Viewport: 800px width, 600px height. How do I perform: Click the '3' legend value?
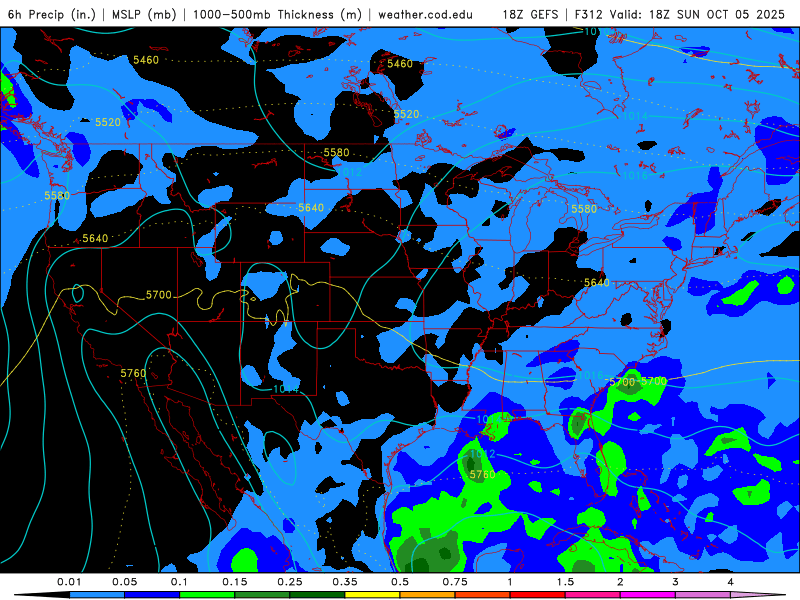pyautogui.click(x=675, y=582)
